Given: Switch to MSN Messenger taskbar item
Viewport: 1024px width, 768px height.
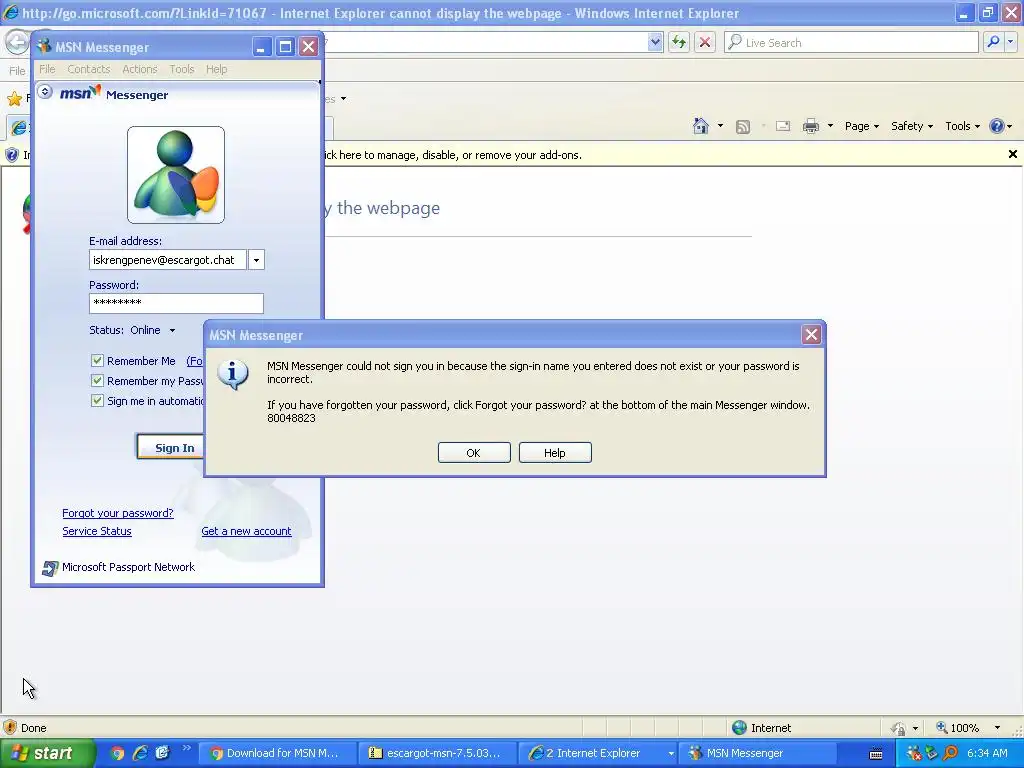Looking at the screenshot, I should pyautogui.click(x=756, y=754).
